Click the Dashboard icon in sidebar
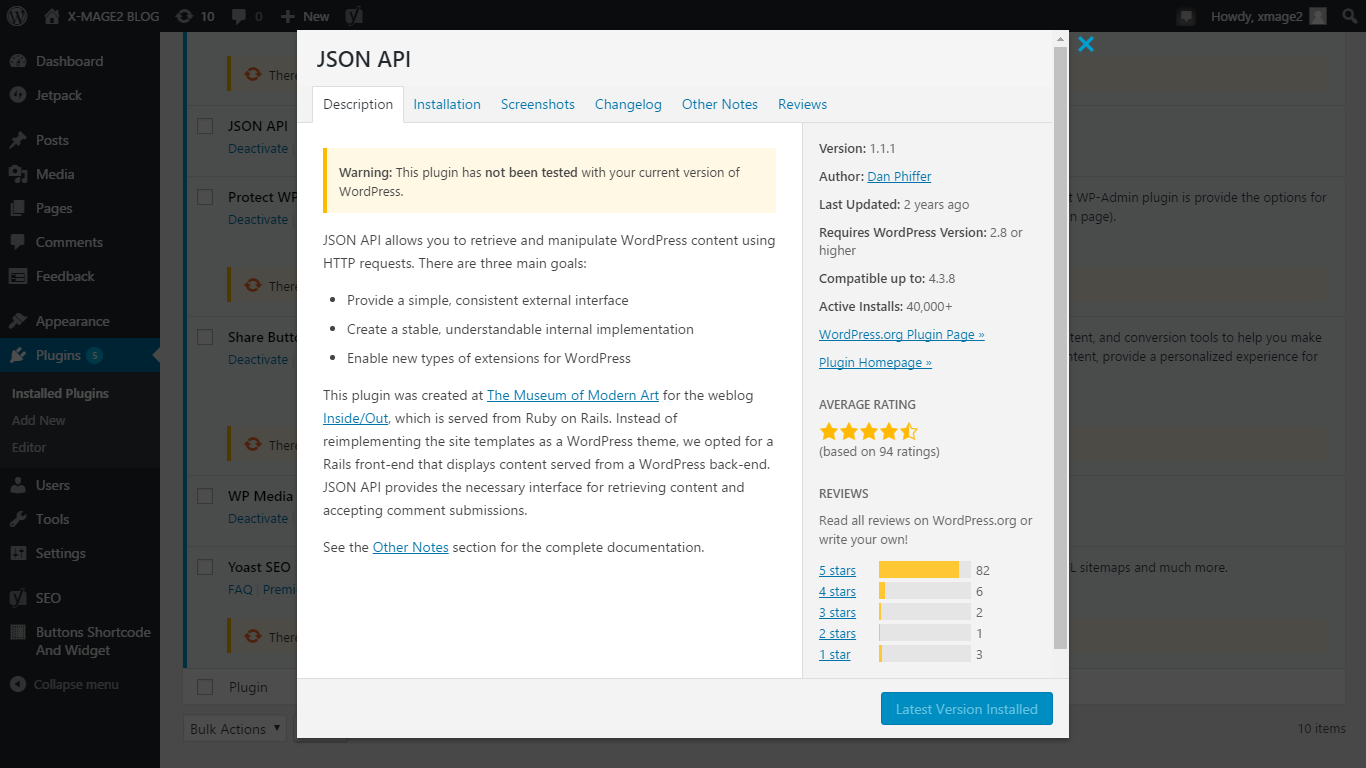Image resolution: width=1366 pixels, height=768 pixels. [x=18, y=61]
